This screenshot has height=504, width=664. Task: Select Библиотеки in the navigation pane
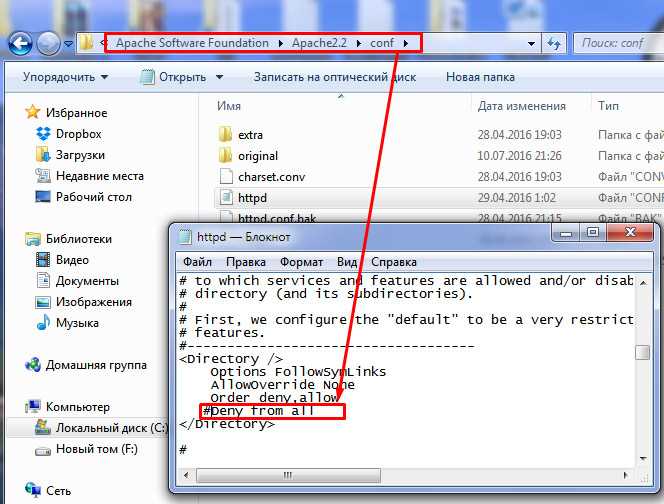click(79, 239)
